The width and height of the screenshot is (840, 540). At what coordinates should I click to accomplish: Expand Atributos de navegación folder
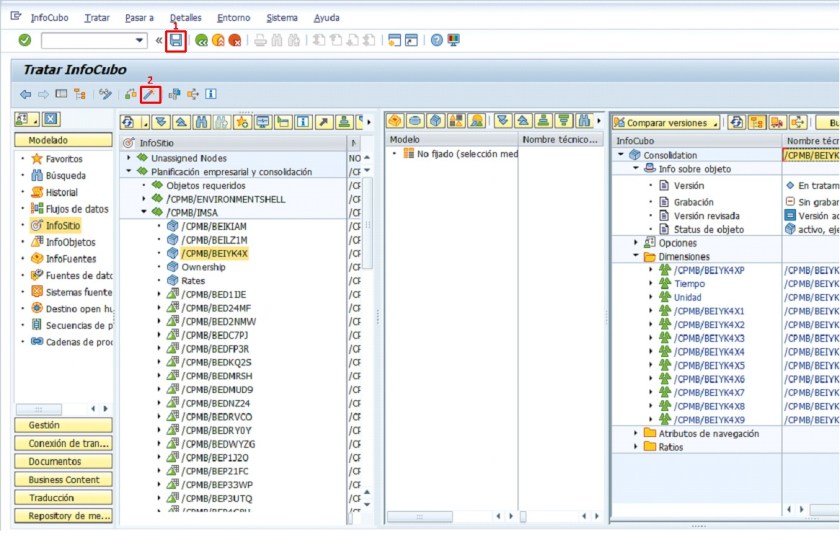636,433
